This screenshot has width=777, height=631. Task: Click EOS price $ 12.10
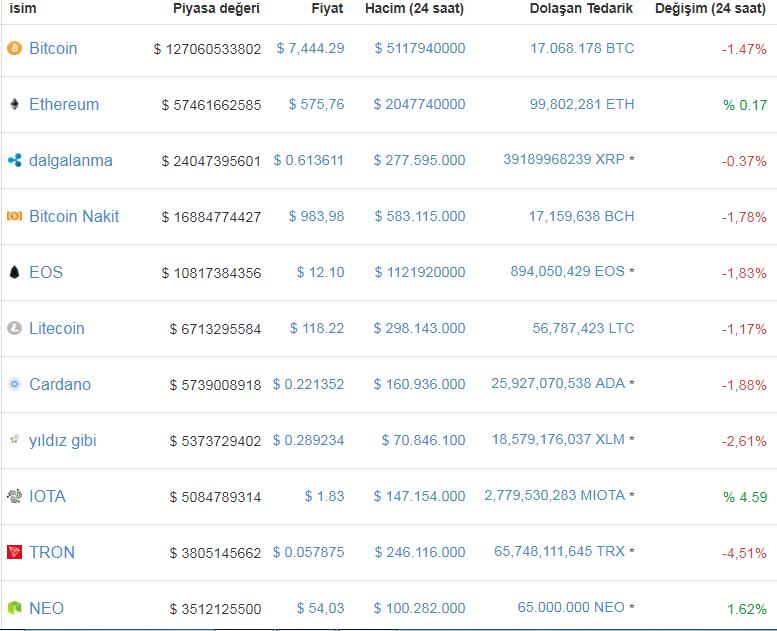320,272
